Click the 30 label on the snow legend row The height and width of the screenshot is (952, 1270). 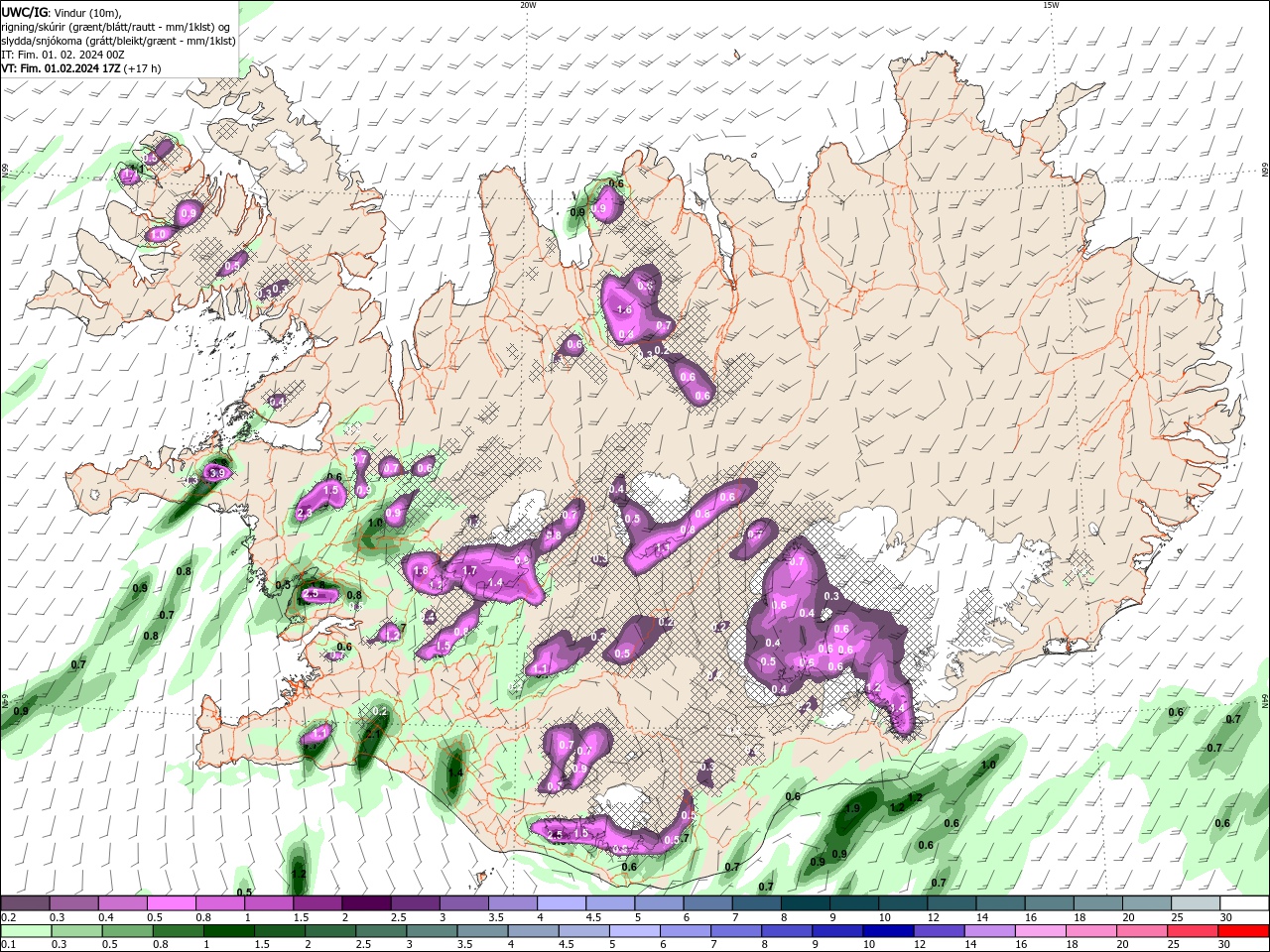click(x=1226, y=917)
